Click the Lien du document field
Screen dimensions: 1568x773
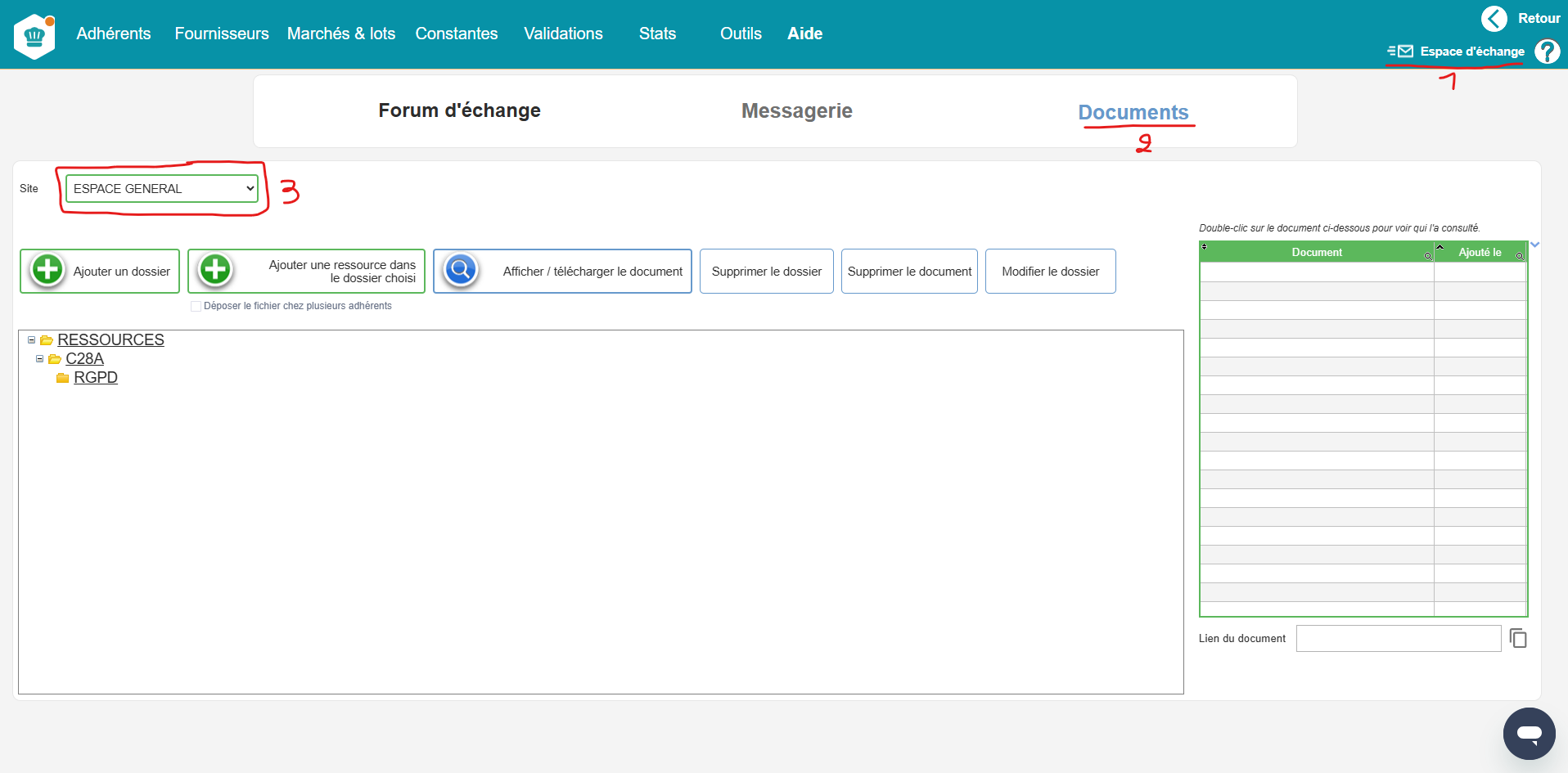tap(1399, 638)
